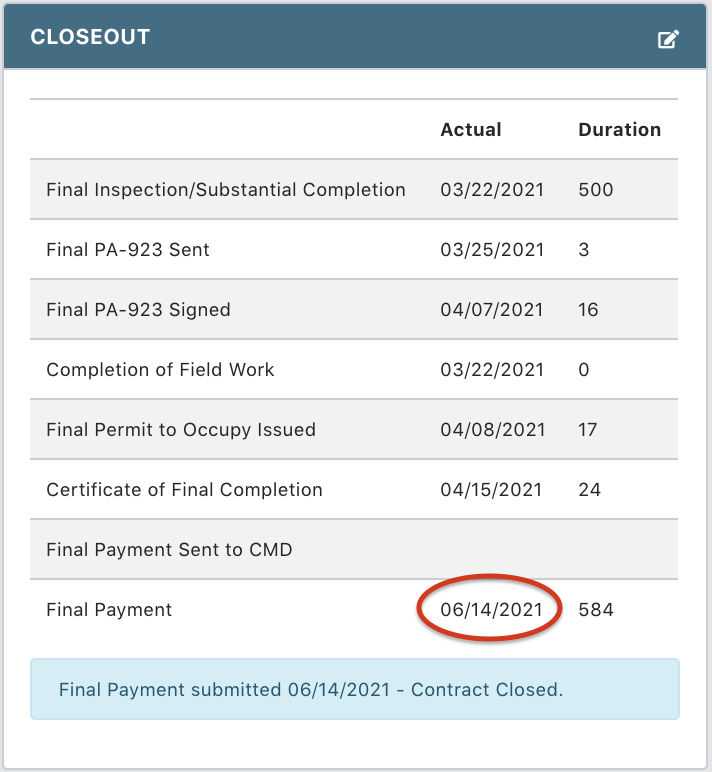Click the Completion of Field Work label
This screenshot has width=712, height=772.
point(160,370)
